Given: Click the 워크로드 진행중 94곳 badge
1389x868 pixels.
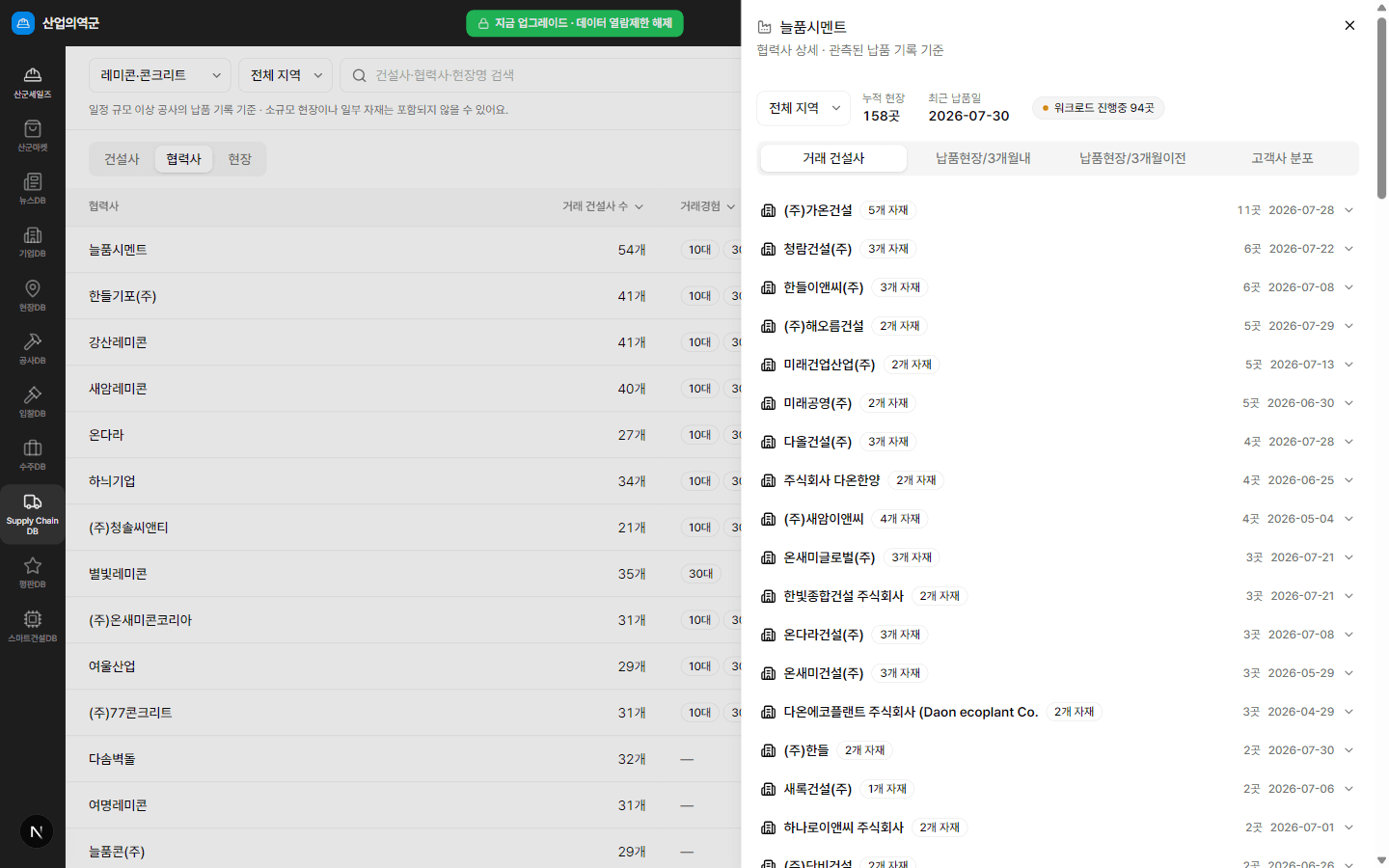Looking at the screenshot, I should (x=1098, y=108).
